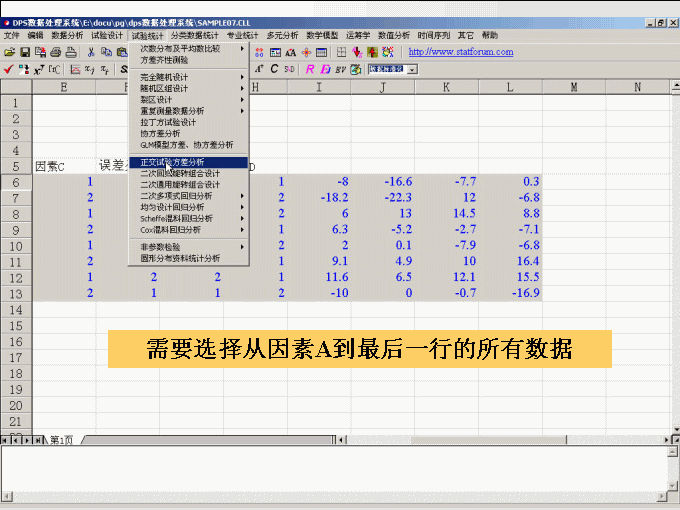Viewport: 680px width, 510px height.
Task: Click the Save disk icon
Action: (23, 52)
